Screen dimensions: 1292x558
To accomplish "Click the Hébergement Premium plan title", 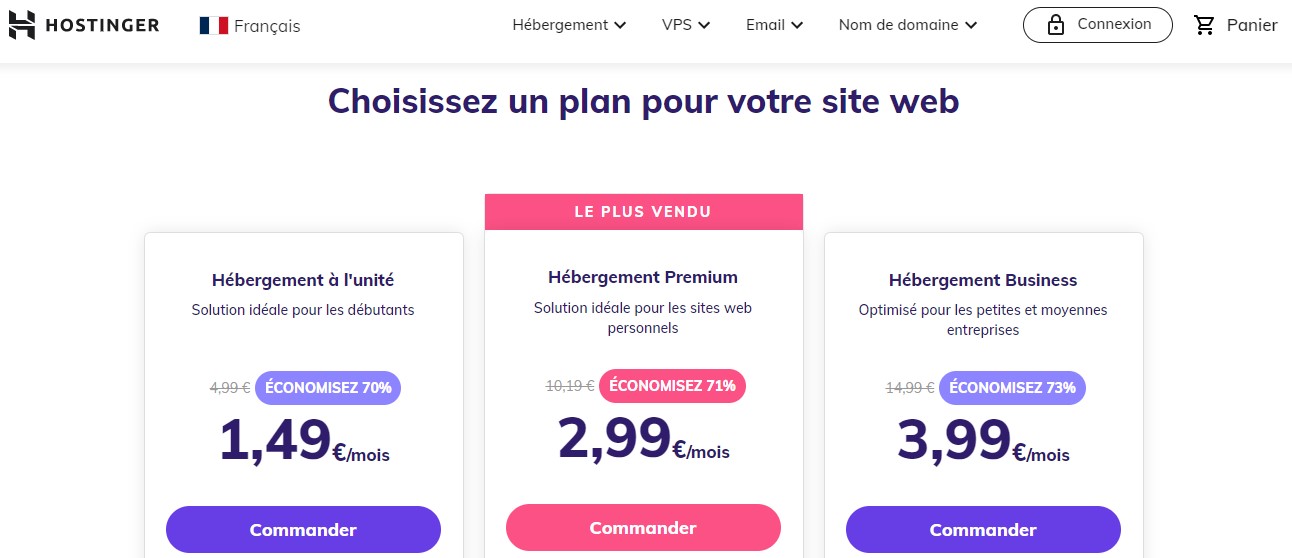I will (643, 277).
